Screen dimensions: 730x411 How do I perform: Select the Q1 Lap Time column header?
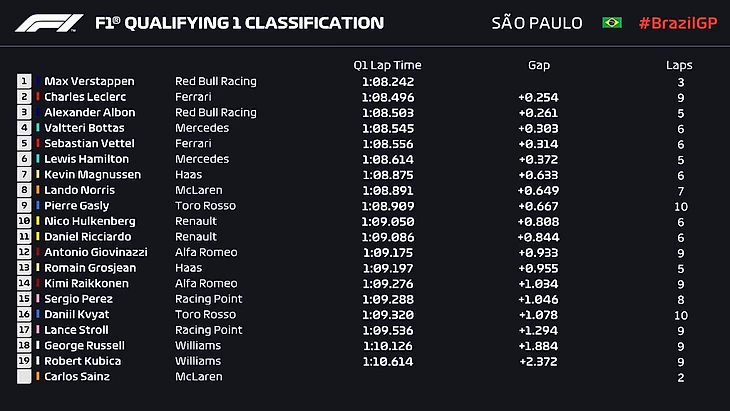pyautogui.click(x=387, y=65)
